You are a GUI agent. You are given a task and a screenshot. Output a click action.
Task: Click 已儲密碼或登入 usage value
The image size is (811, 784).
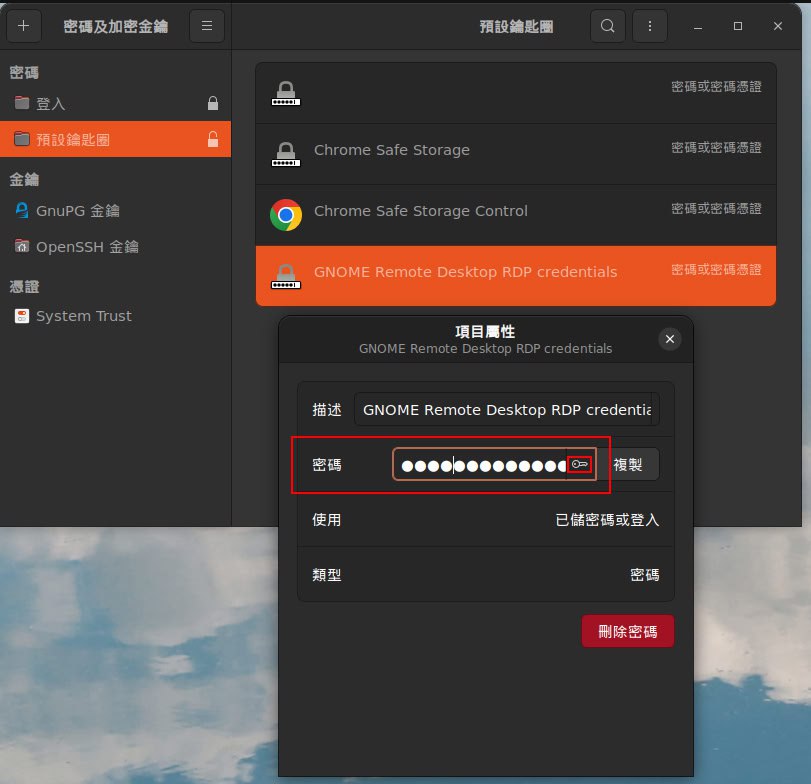tap(607, 520)
